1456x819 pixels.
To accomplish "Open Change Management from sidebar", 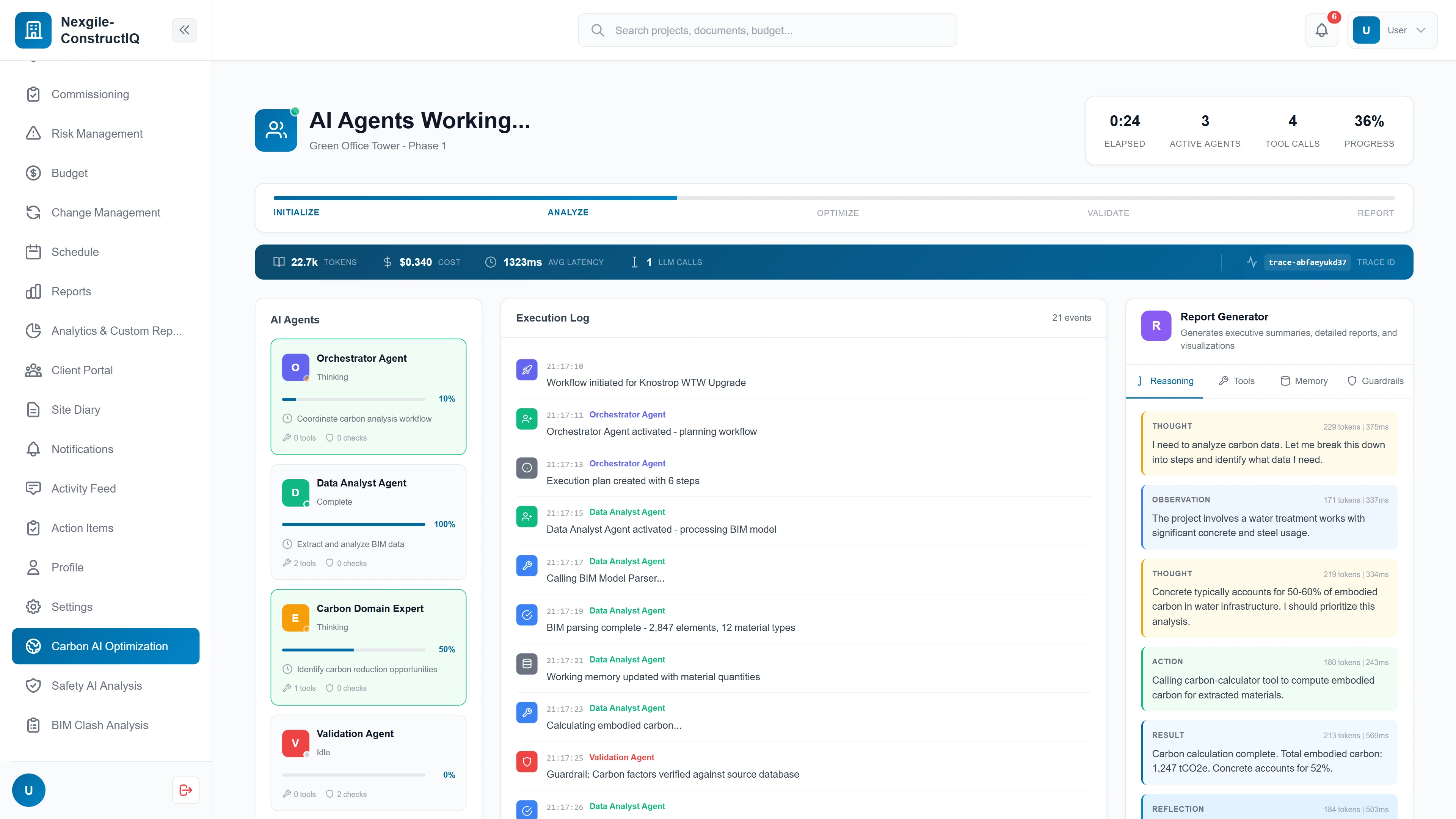I will tap(105, 212).
